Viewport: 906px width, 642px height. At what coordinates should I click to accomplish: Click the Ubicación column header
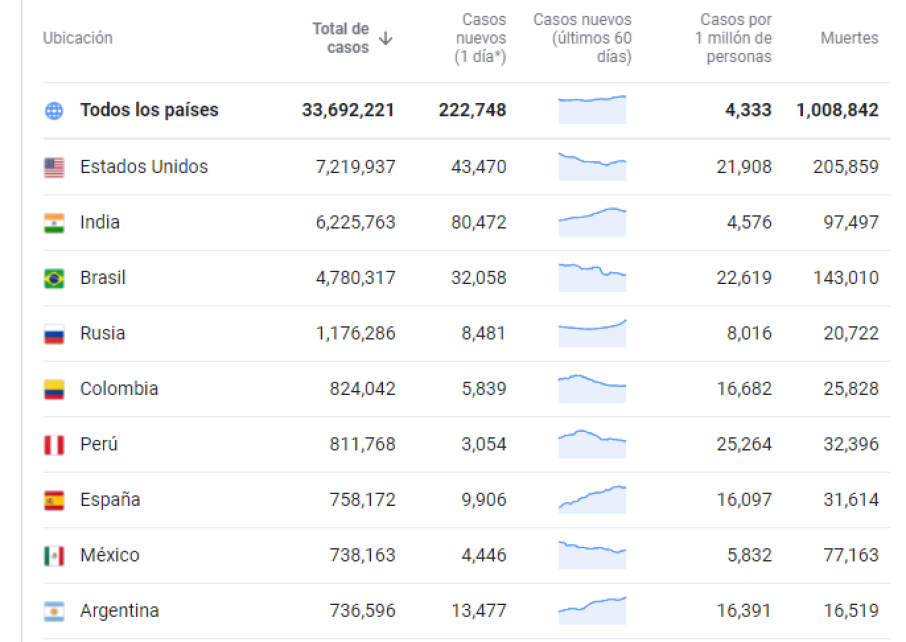77,38
